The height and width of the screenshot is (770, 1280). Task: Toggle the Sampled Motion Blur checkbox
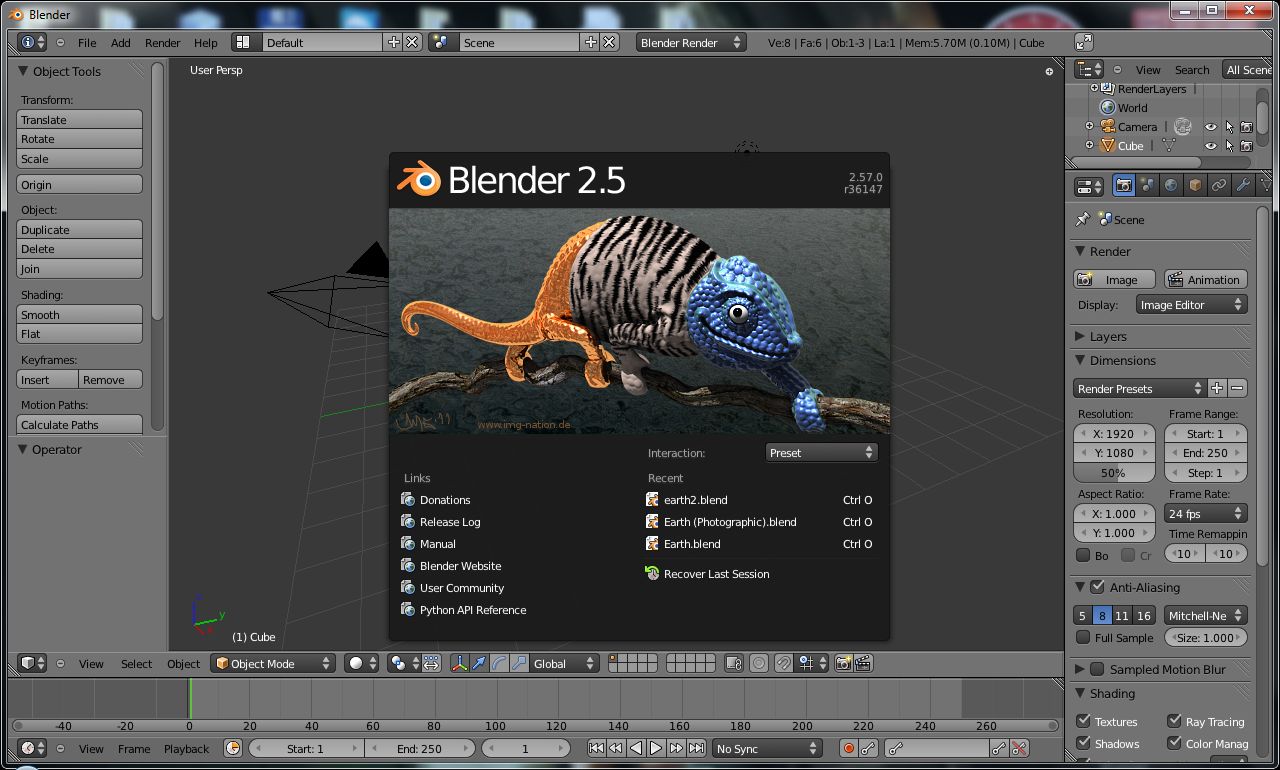click(1097, 669)
